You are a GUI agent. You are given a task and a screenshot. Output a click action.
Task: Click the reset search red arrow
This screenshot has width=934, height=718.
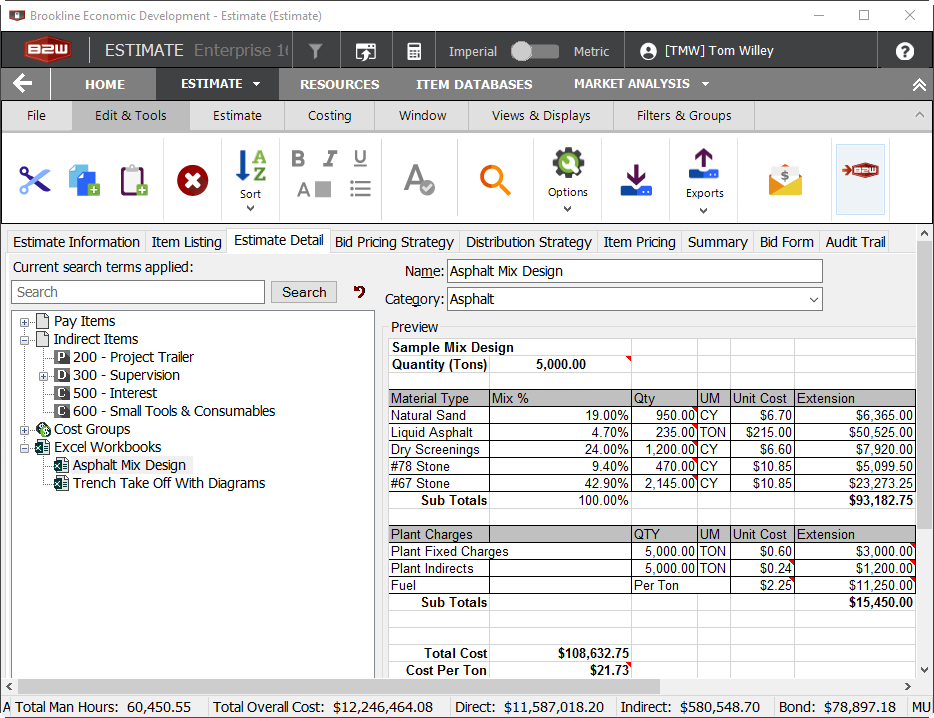(x=359, y=291)
